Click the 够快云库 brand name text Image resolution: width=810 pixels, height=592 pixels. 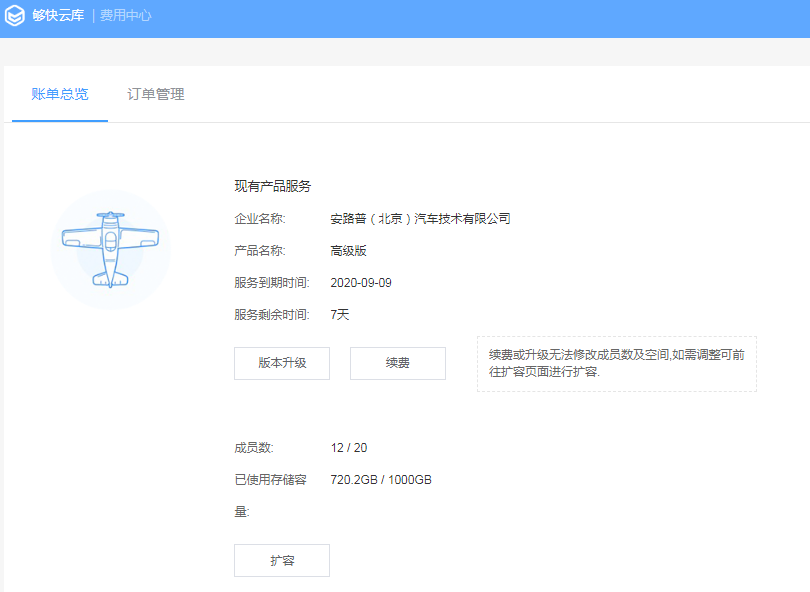(58, 15)
